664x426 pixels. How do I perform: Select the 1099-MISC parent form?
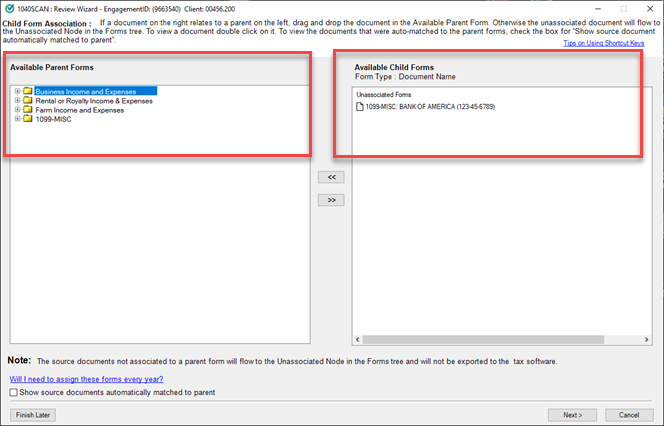point(53,119)
